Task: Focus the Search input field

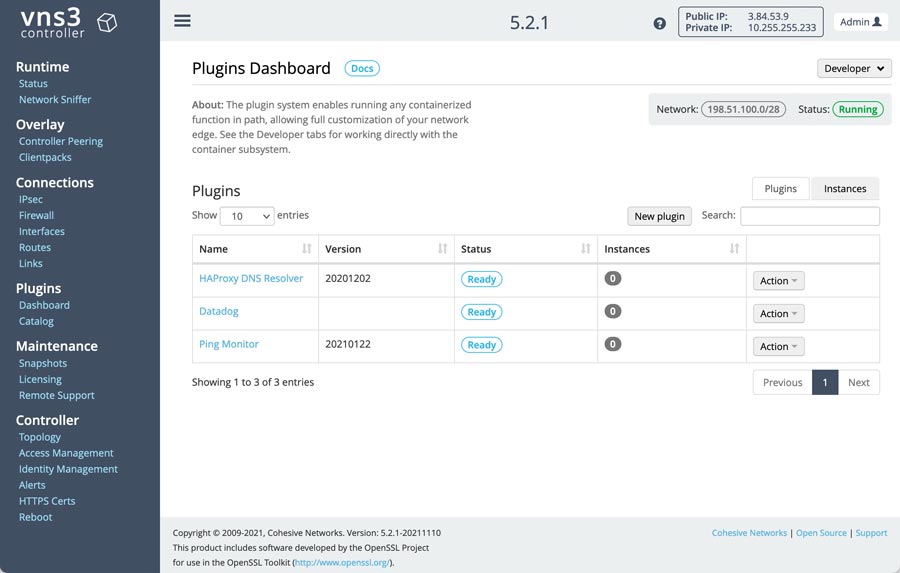Action: pyautogui.click(x=809, y=216)
